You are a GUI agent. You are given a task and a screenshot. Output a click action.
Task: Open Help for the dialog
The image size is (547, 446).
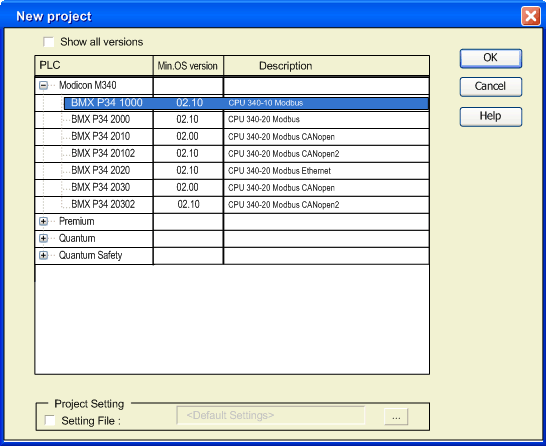click(x=490, y=116)
